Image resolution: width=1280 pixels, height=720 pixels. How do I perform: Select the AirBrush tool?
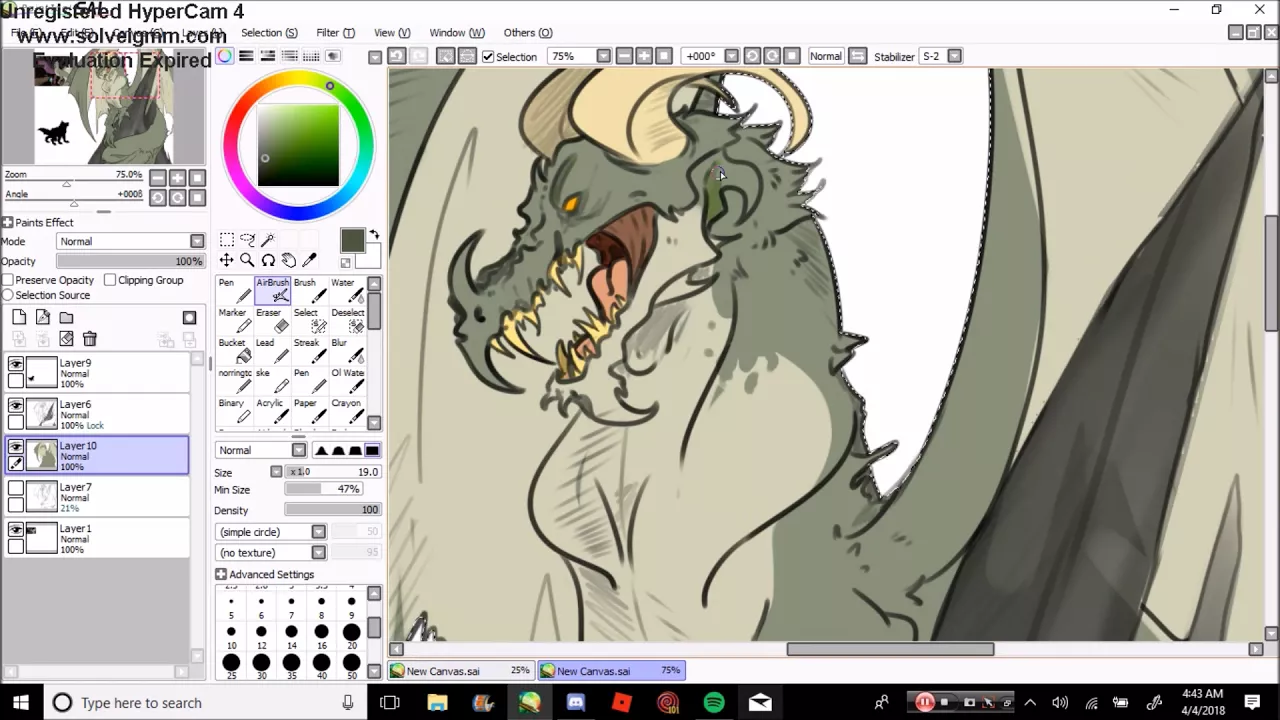[x=272, y=290]
